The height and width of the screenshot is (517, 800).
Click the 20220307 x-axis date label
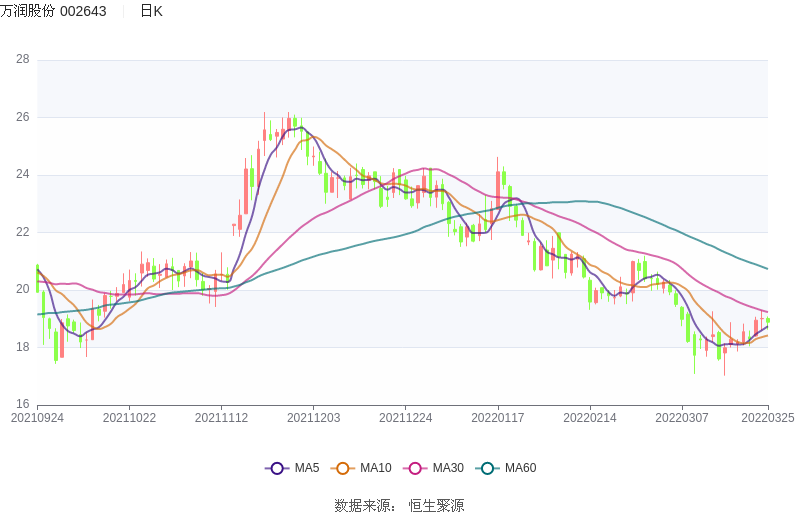point(682,418)
